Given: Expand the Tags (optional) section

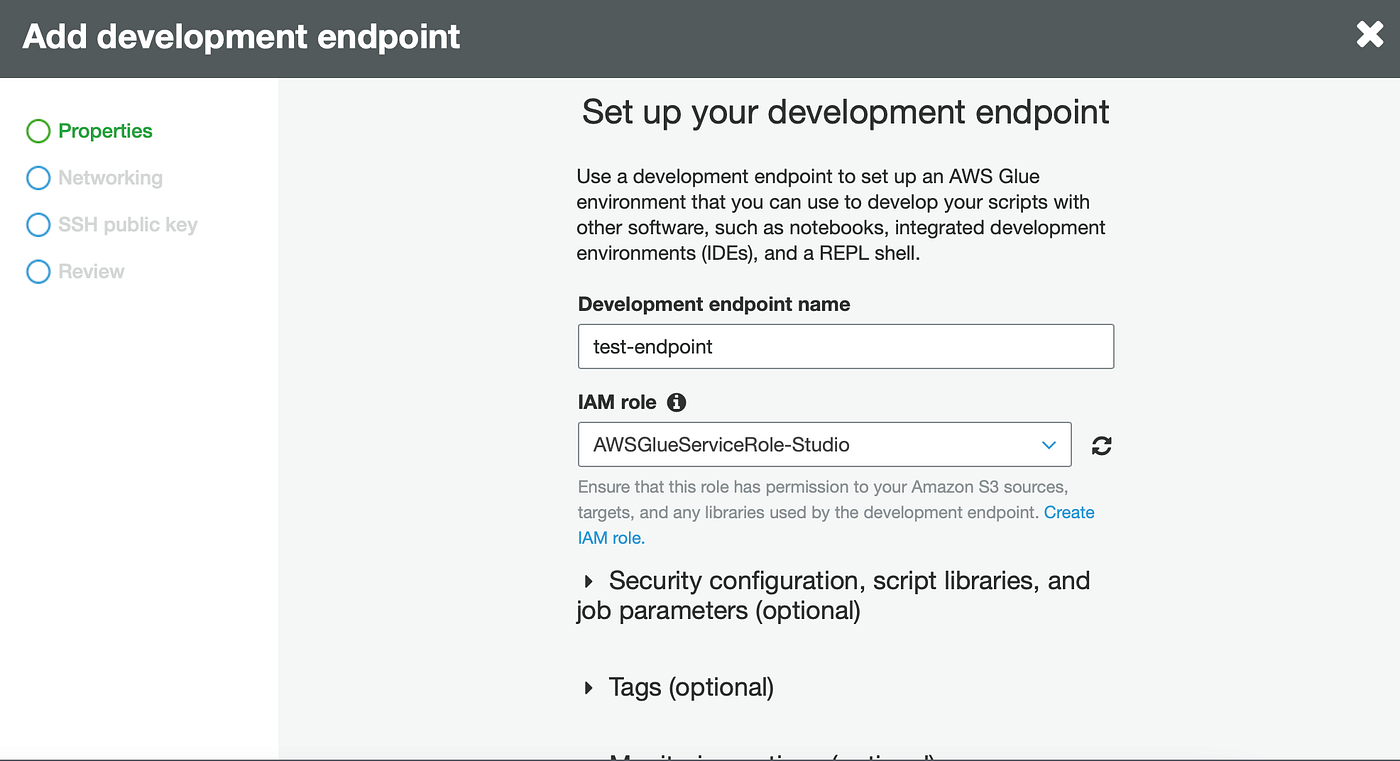Looking at the screenshot, I should click(588, 688).
